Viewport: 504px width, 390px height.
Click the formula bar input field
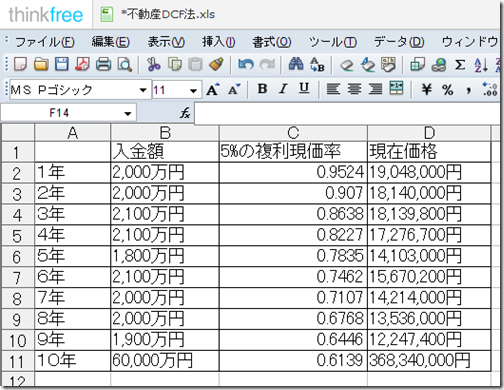click(x=347, y=113)
